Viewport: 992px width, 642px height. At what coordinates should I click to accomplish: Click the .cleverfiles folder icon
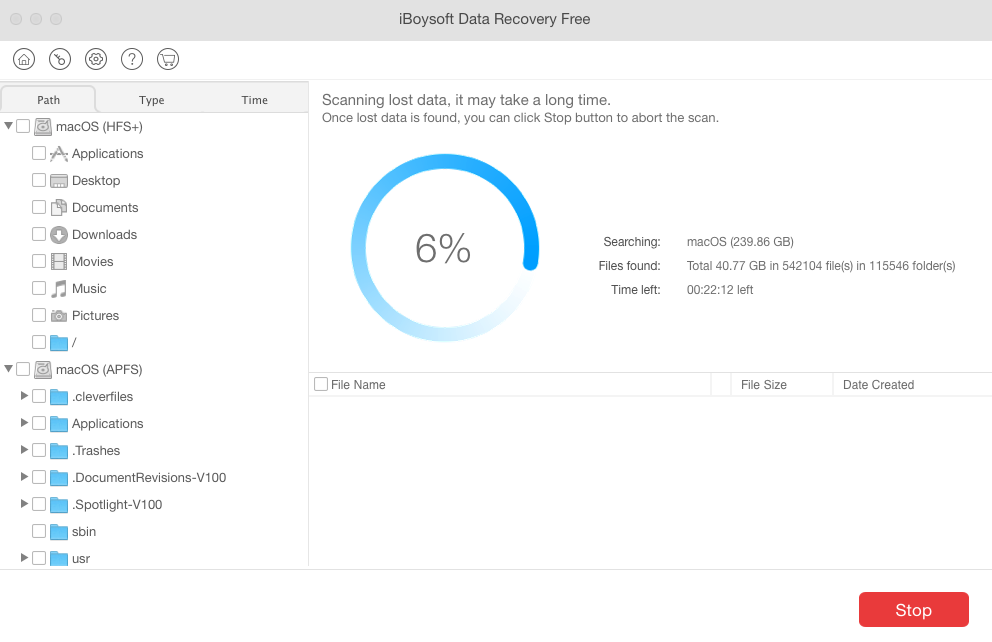pyautogui.click(x=59, y=397)
